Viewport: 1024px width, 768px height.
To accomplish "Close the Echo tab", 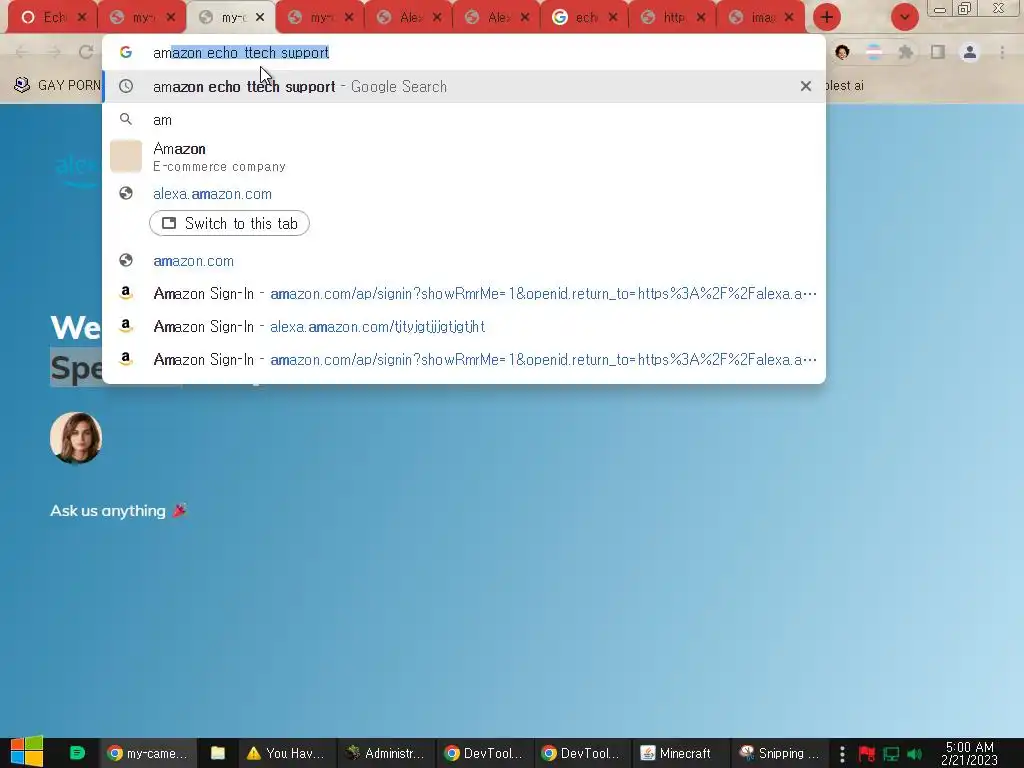I will coord(82,18).
